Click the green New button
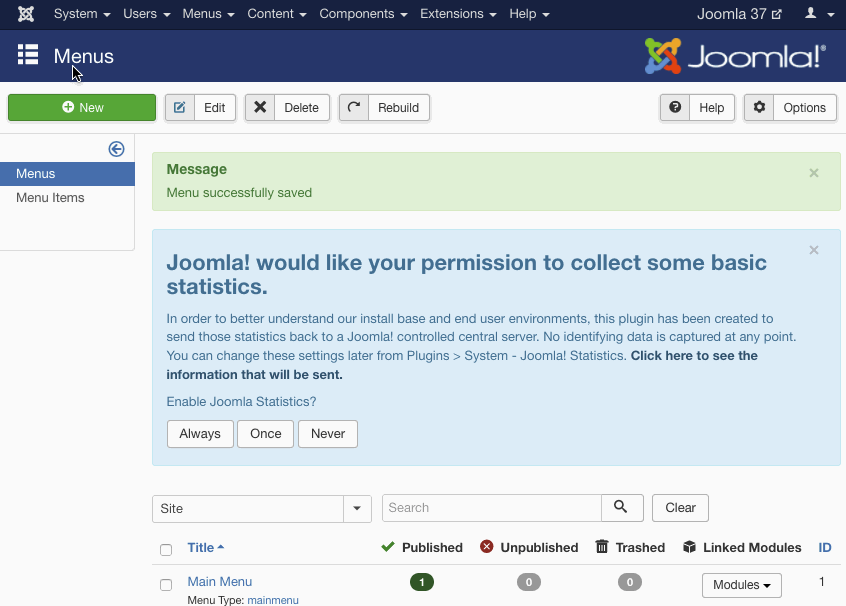The image size is (846, 606). tap(82, 107)
